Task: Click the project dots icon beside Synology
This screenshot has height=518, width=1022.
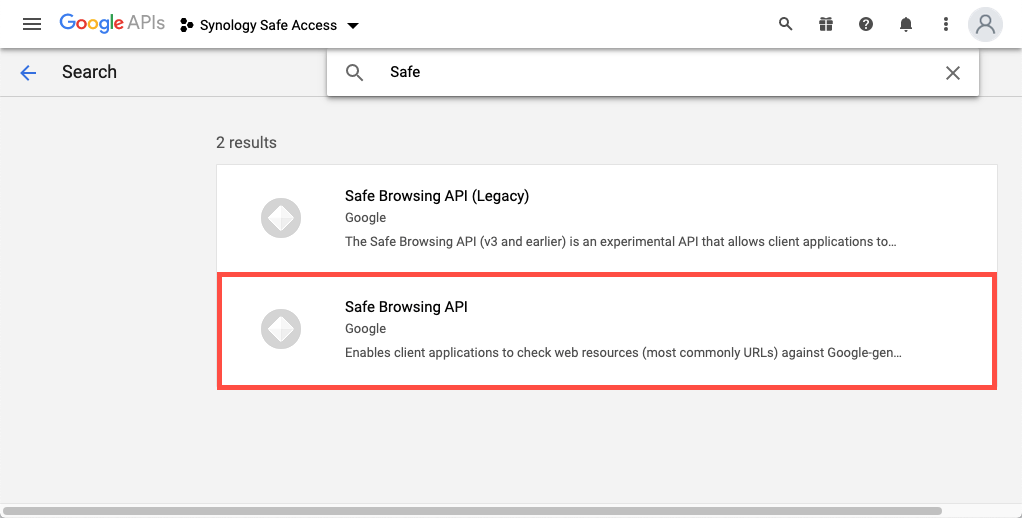Action: [186, 25]
